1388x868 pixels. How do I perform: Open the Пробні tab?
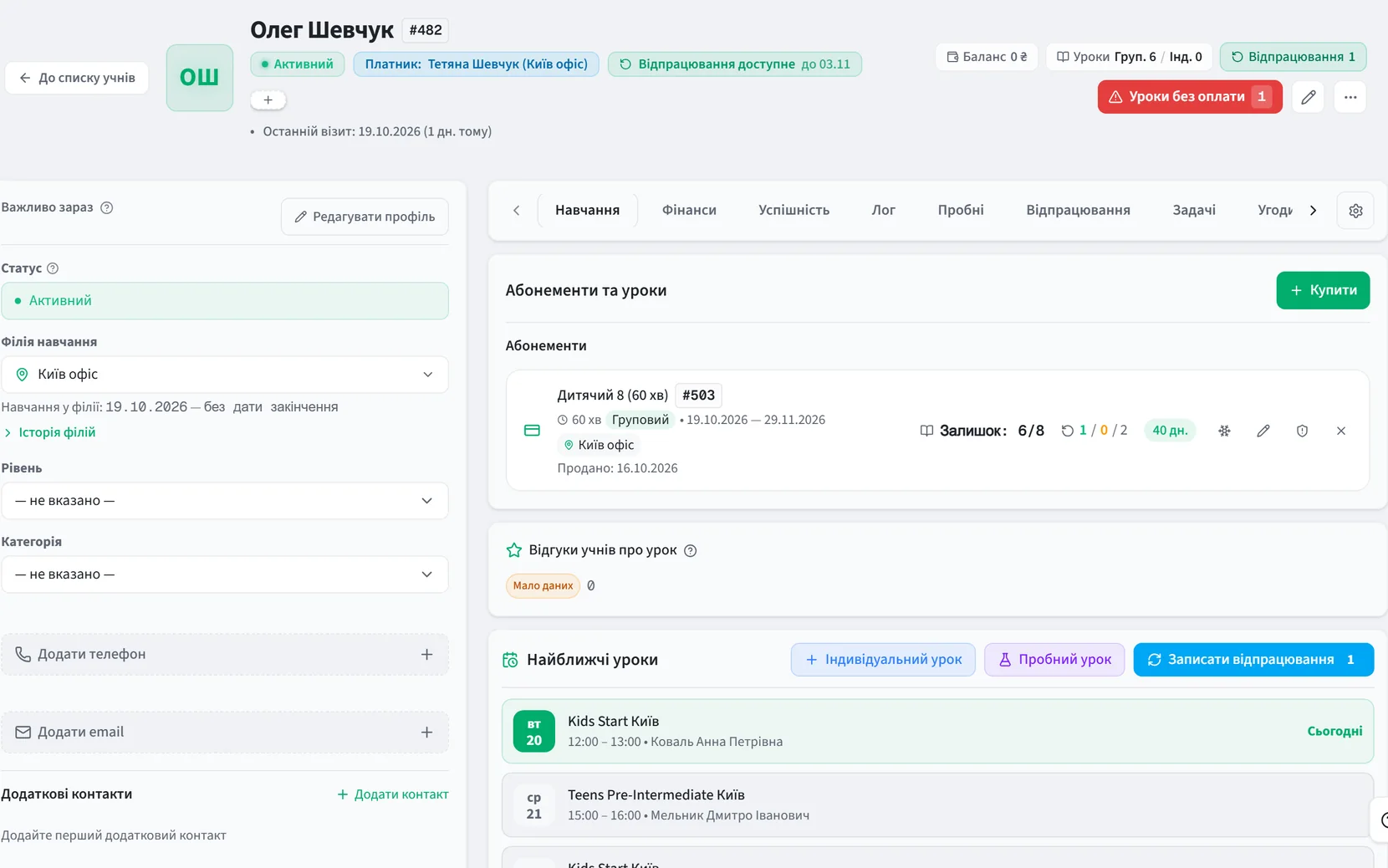point(961,211)
